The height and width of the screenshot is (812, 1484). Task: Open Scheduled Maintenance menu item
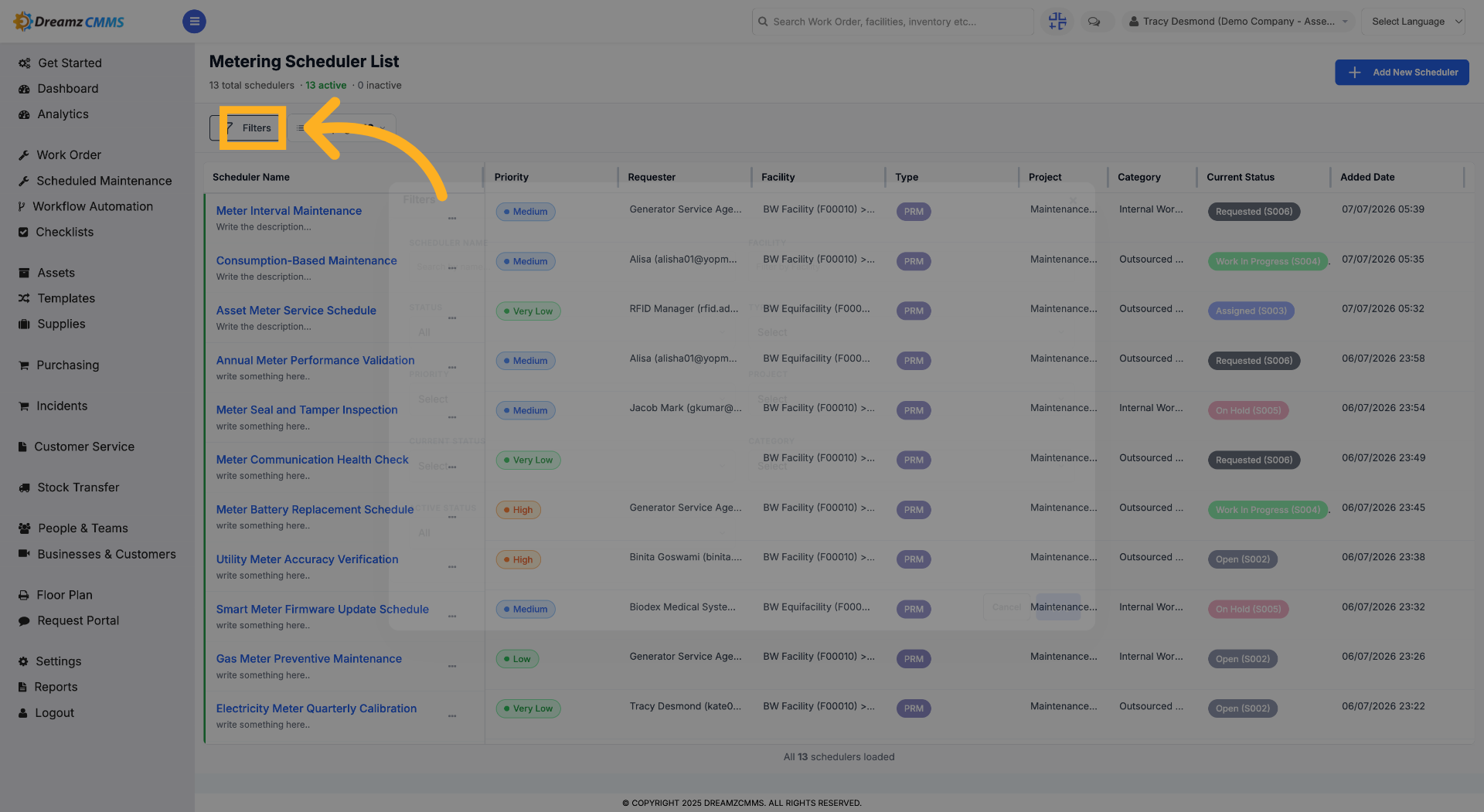95,181
